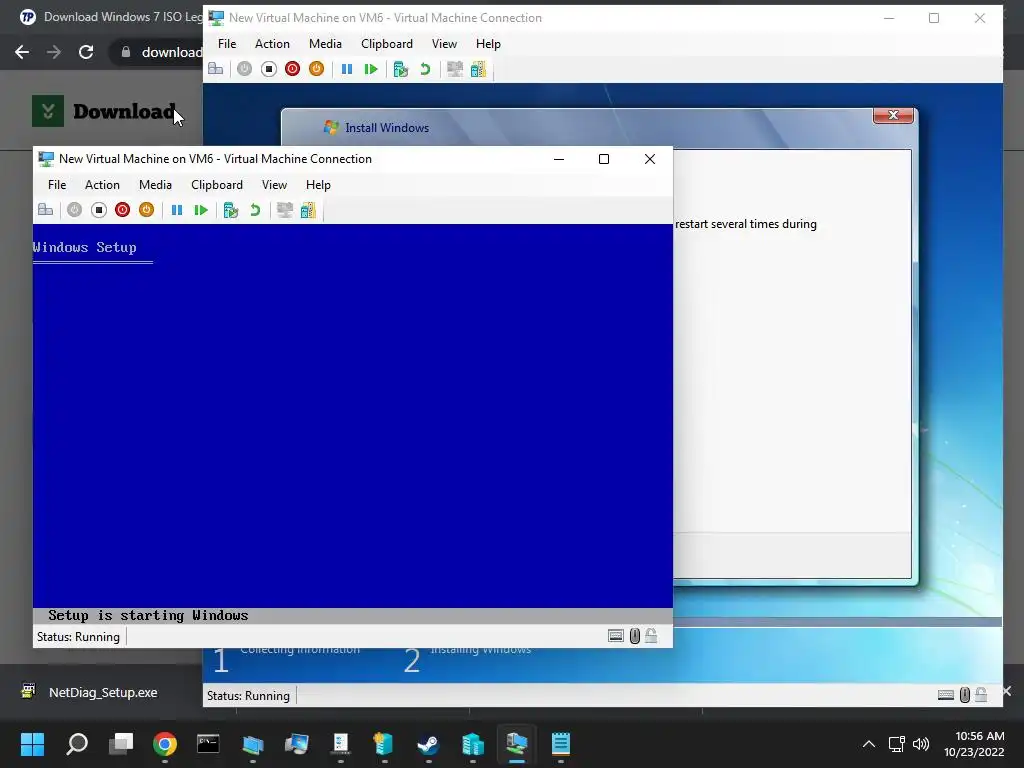Click 'Setup is starting Windows' text

click(148, 615)
